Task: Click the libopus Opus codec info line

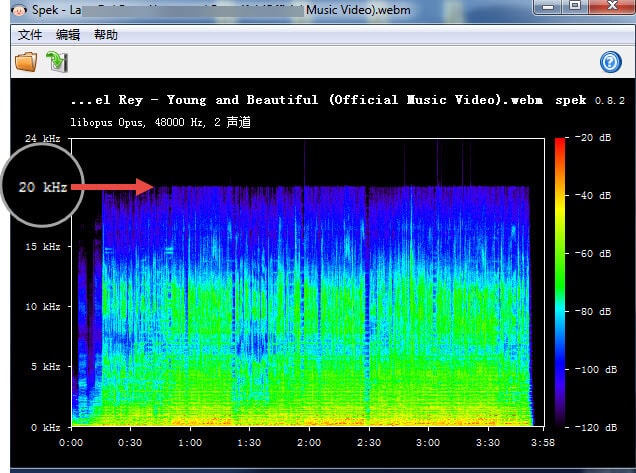Action: [x=160, y=122]
